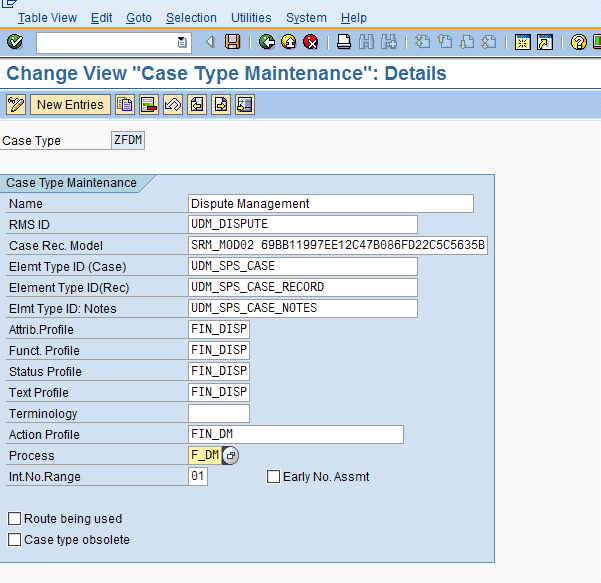Open the command field history dropdown

(181, 42)
